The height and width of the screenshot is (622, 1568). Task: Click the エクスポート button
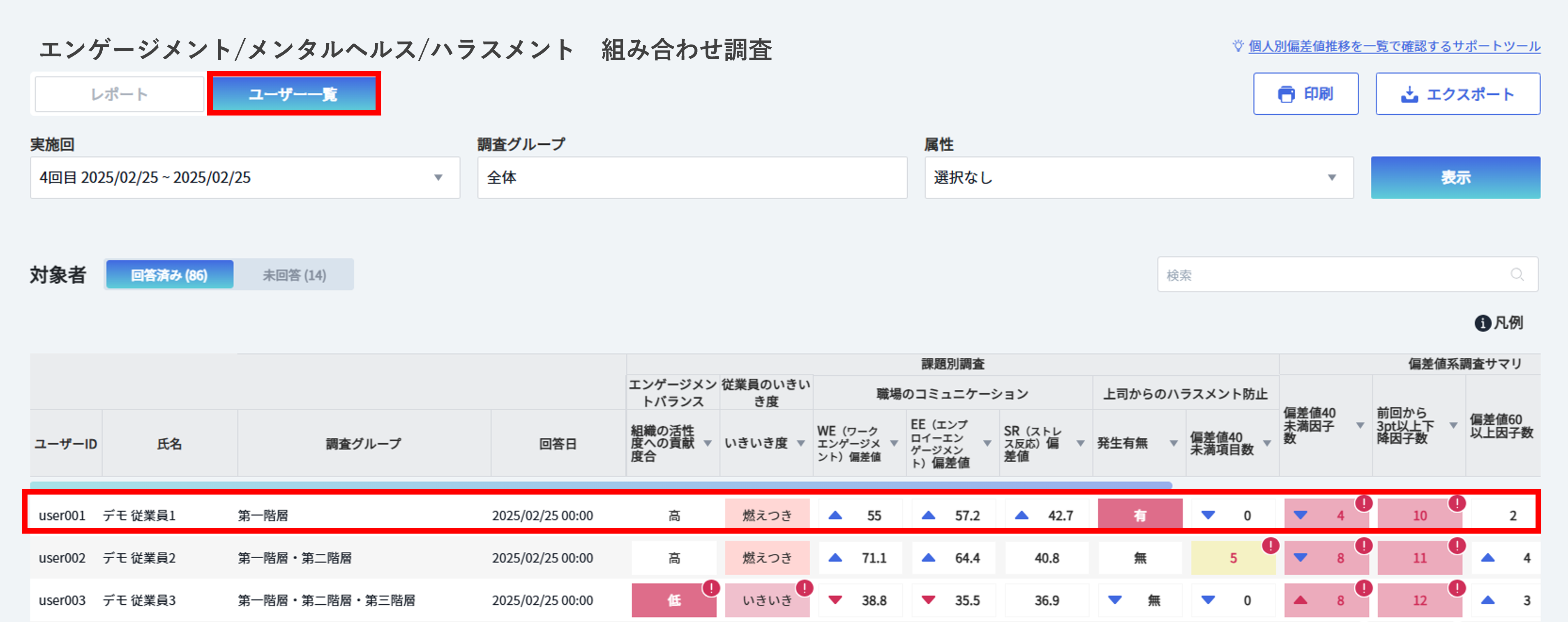tap(1458, 94)
